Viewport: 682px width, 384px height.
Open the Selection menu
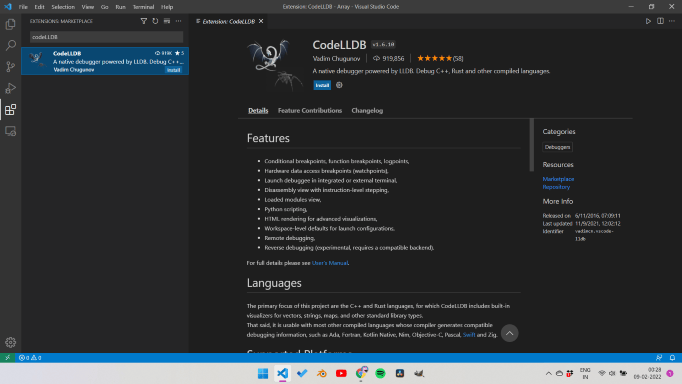tap(63, 7)
